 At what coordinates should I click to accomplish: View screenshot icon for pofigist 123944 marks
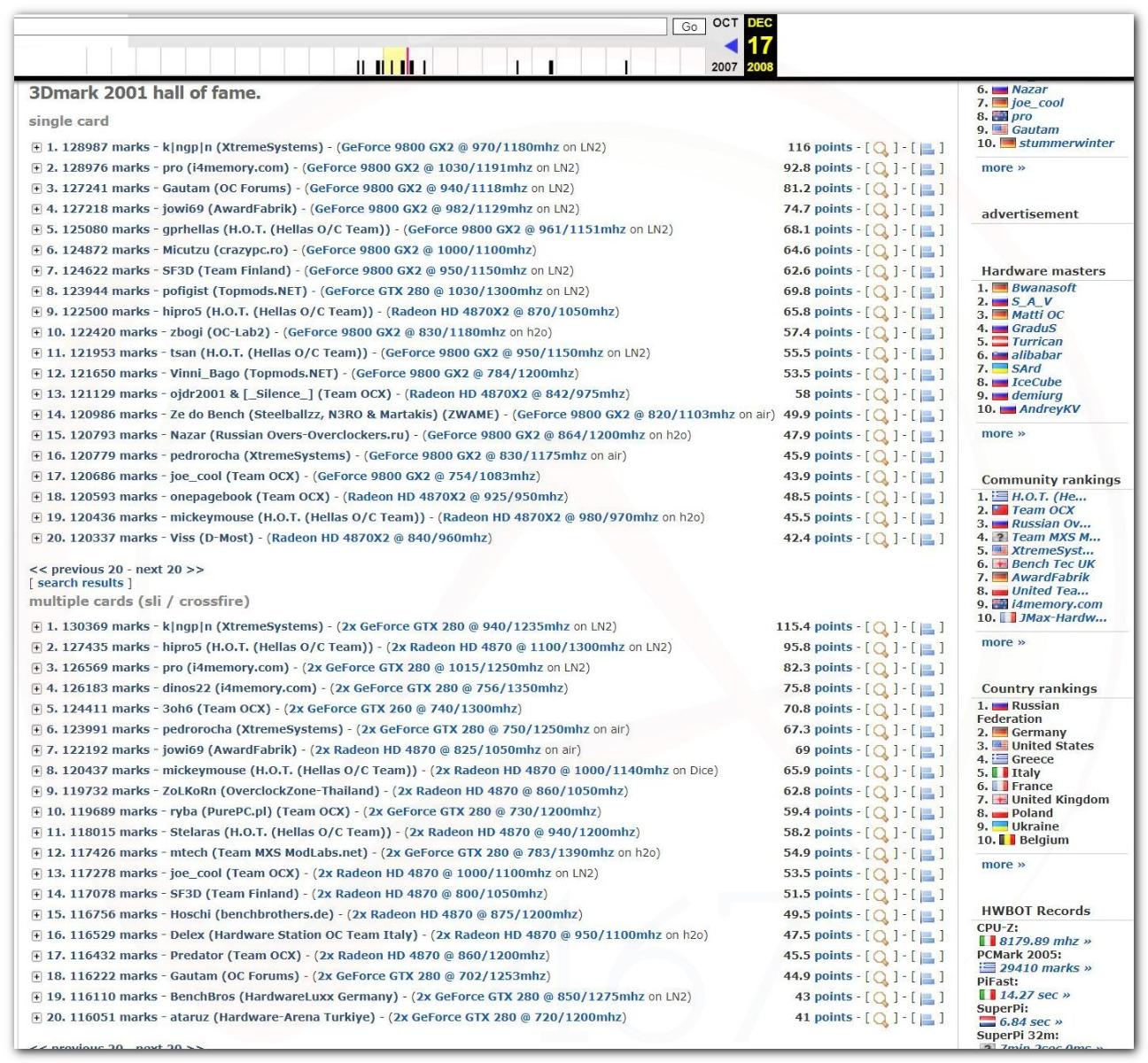(927, 291)
